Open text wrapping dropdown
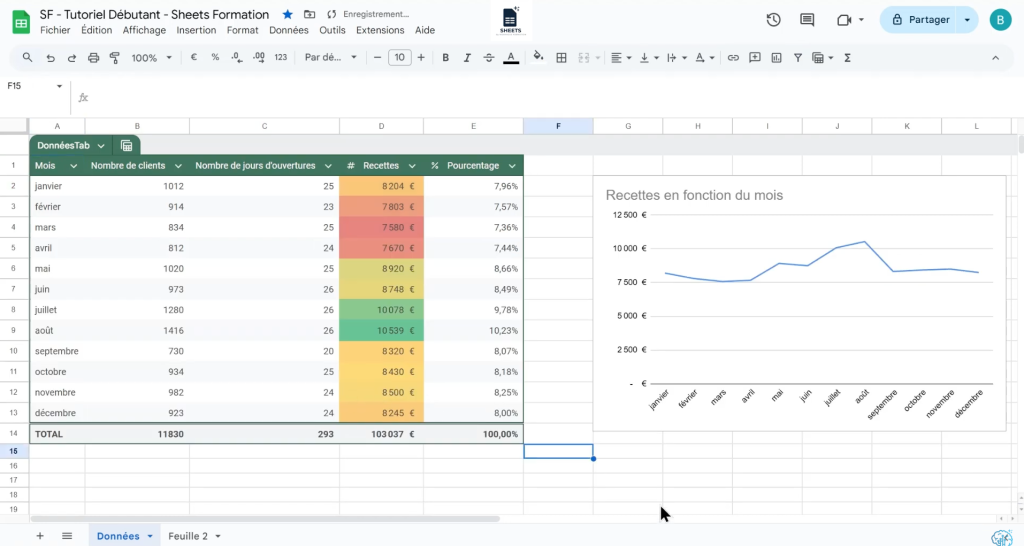 pyautogui.click(x=677, y=57)
